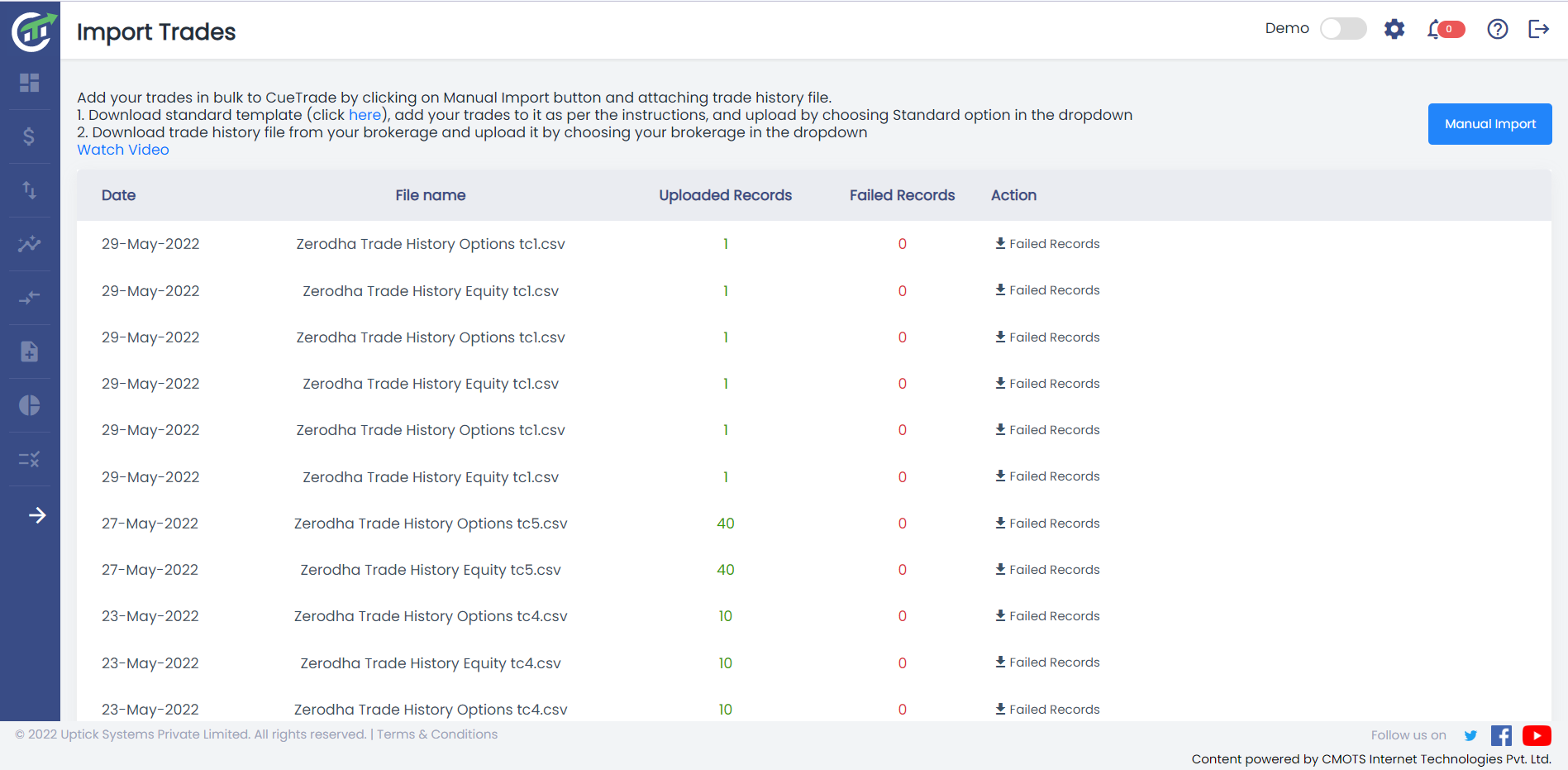1568x770 pixels.
Task: Click file name Zerodha Trade History Equity tc4.csv
Action: coord(431,663)
